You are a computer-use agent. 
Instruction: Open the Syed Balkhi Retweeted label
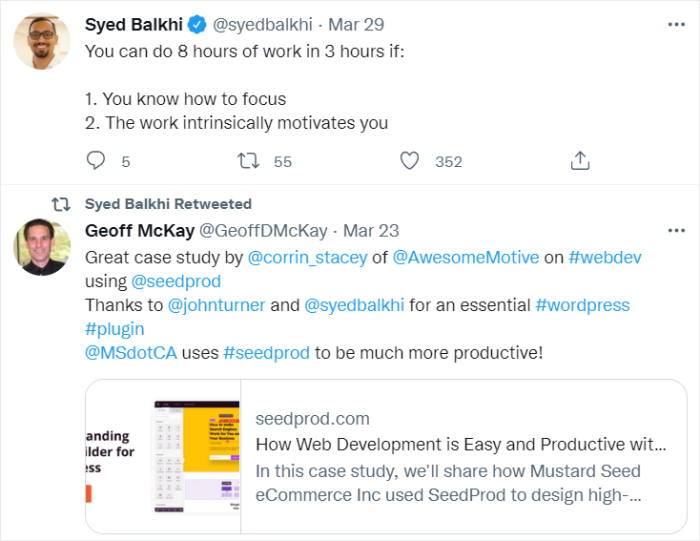click(x=168, y=204)
